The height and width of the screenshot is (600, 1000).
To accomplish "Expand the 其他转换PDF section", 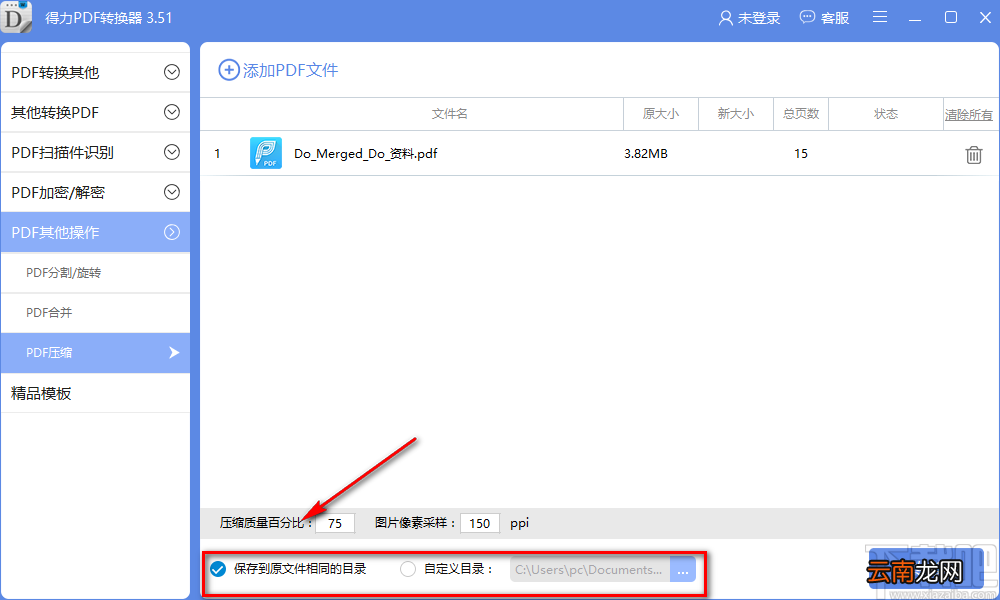I will click(x=96, y=112).
